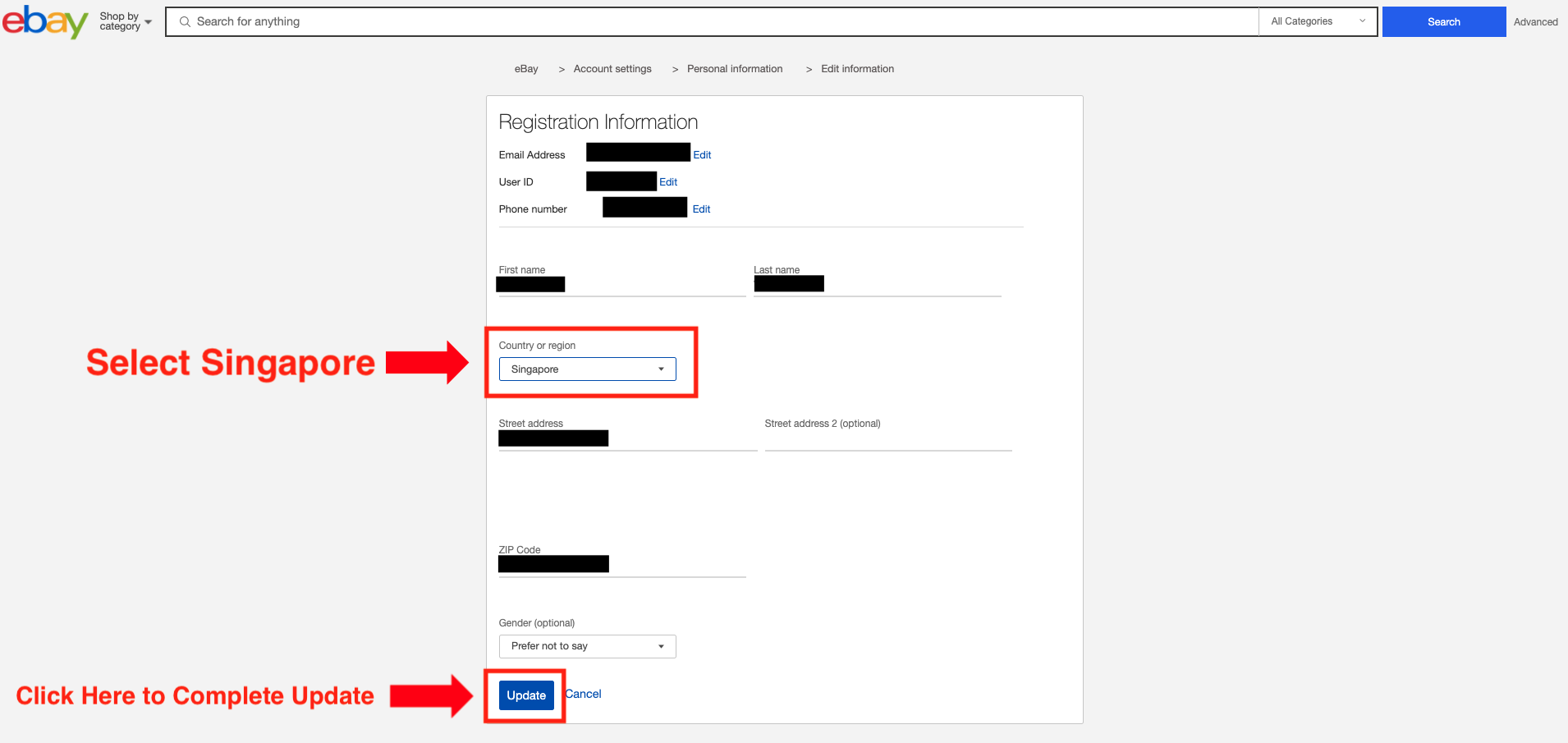1568x743 pixels.
Task: Open the All Categories dropdown
Action: pos(1318,22)
